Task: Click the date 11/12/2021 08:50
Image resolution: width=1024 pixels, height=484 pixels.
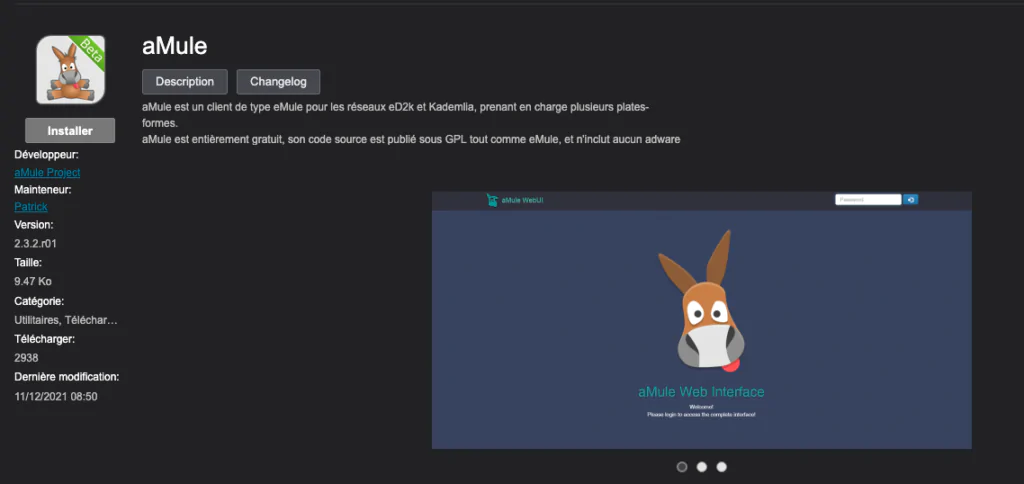Action: 56,396
